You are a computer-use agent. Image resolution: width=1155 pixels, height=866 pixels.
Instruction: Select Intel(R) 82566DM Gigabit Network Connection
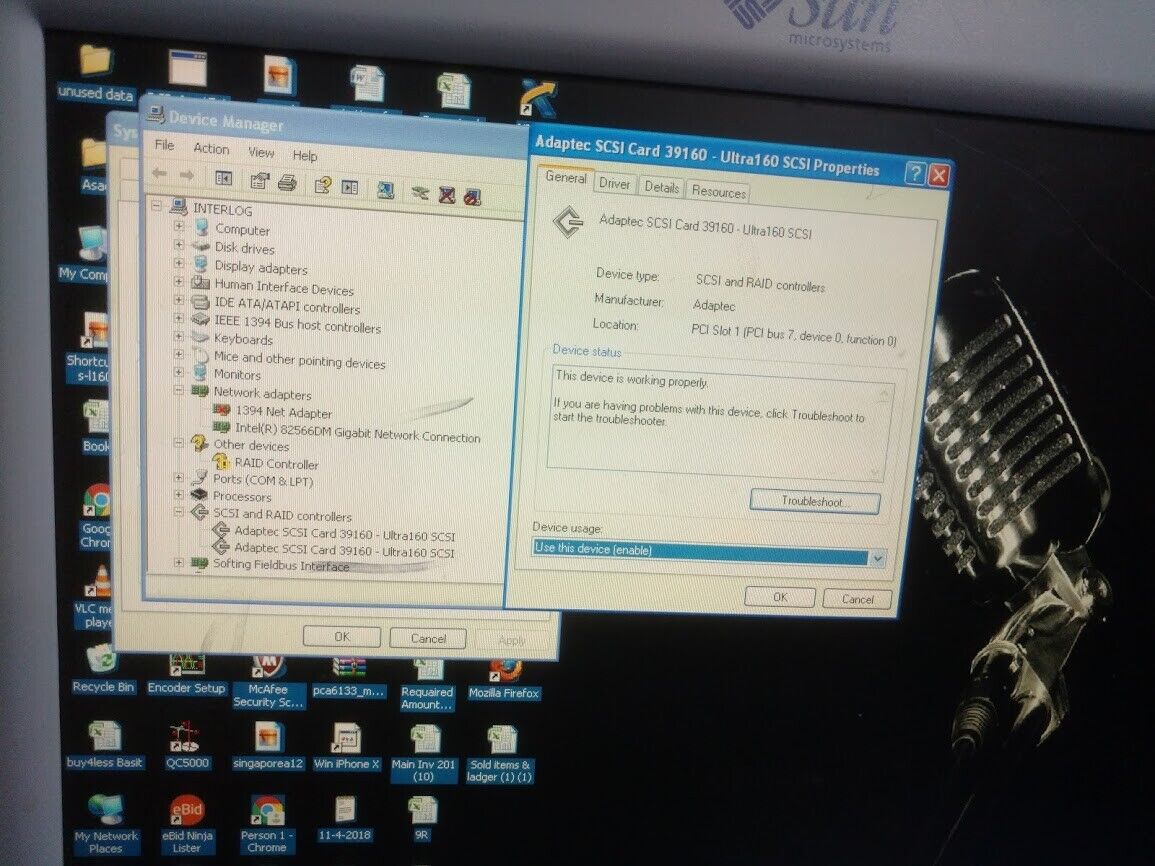[x=357, y=433]
